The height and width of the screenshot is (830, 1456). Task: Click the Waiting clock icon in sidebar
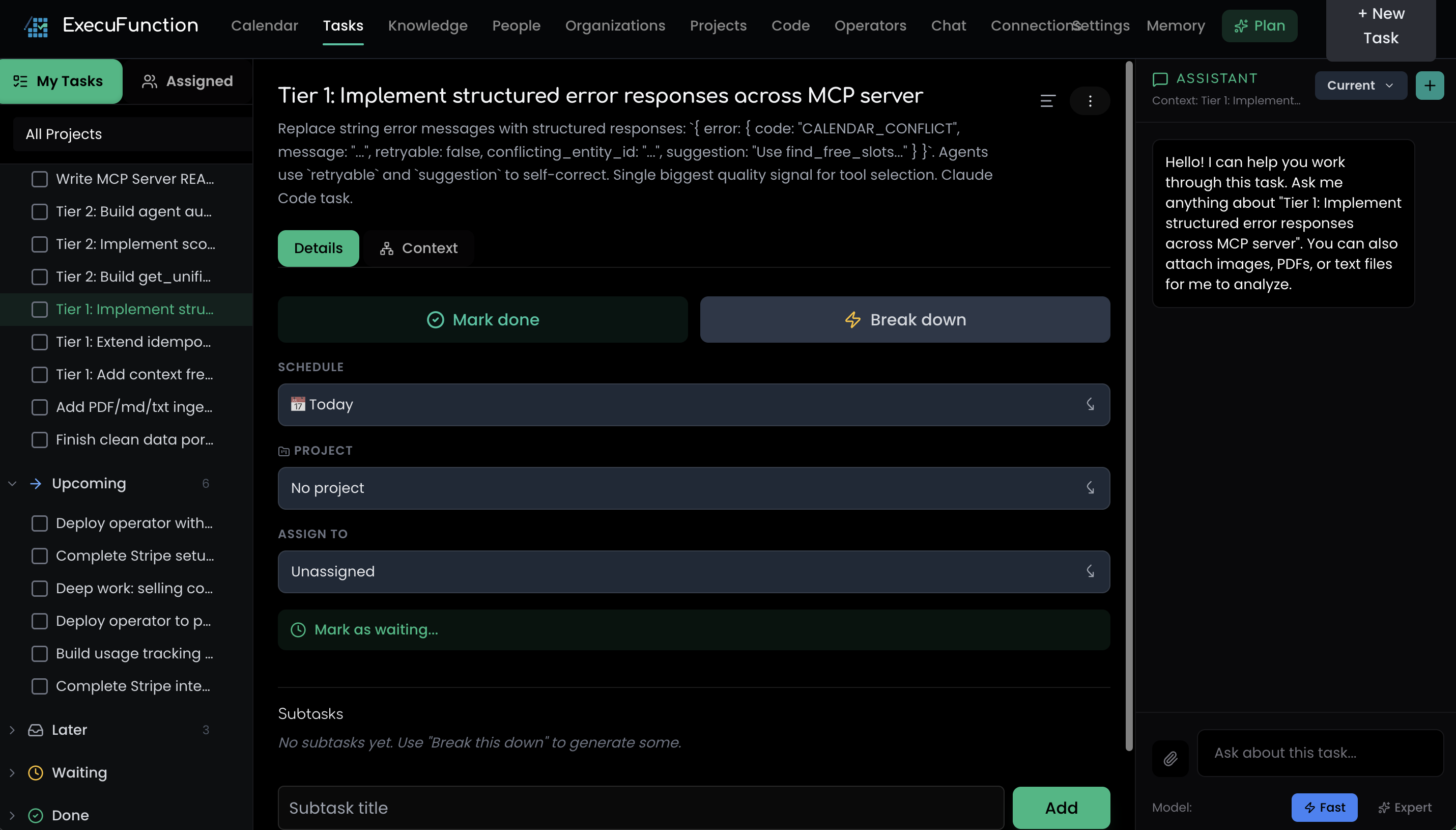[35, 772]
